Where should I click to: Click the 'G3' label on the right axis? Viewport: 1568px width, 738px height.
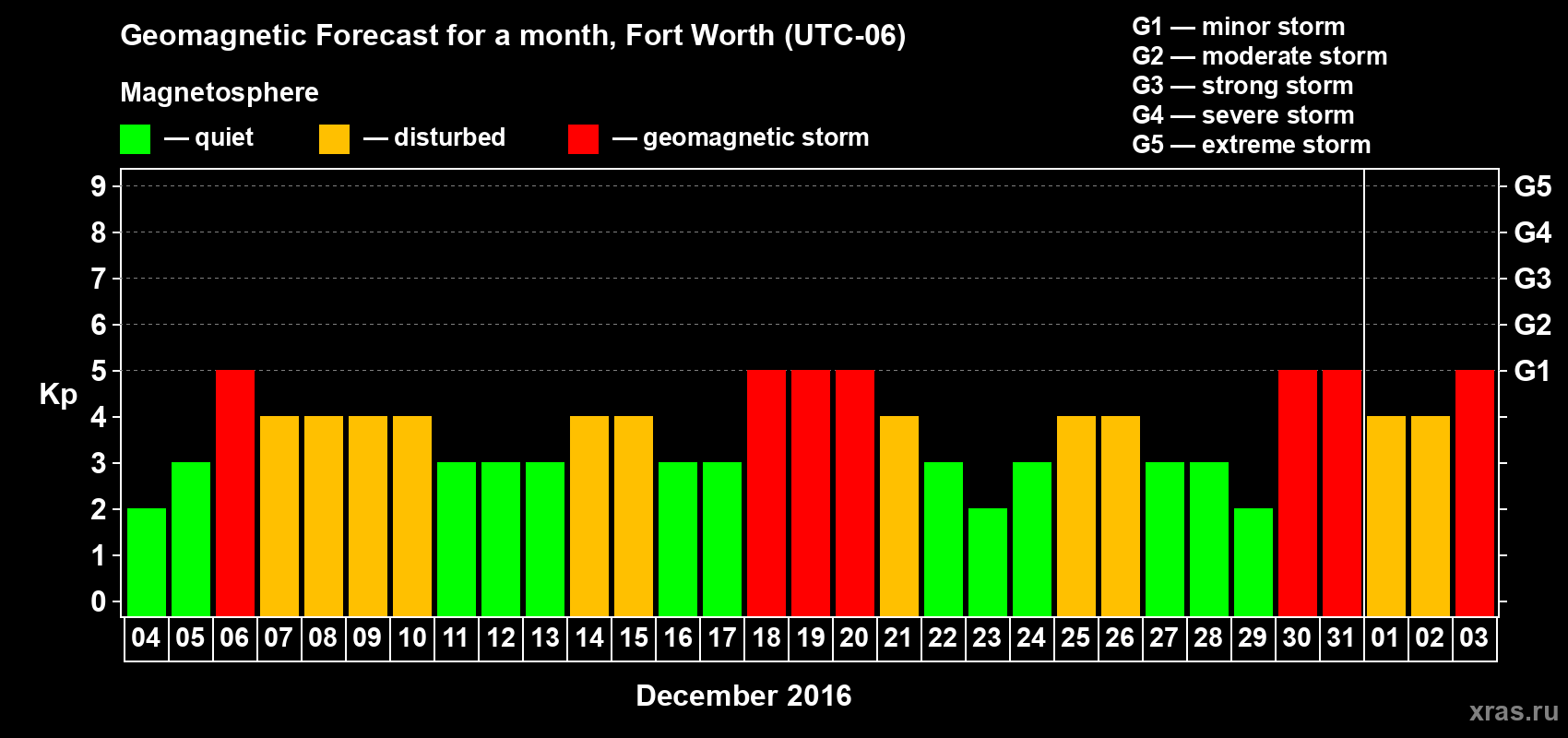pos(1533,279)
